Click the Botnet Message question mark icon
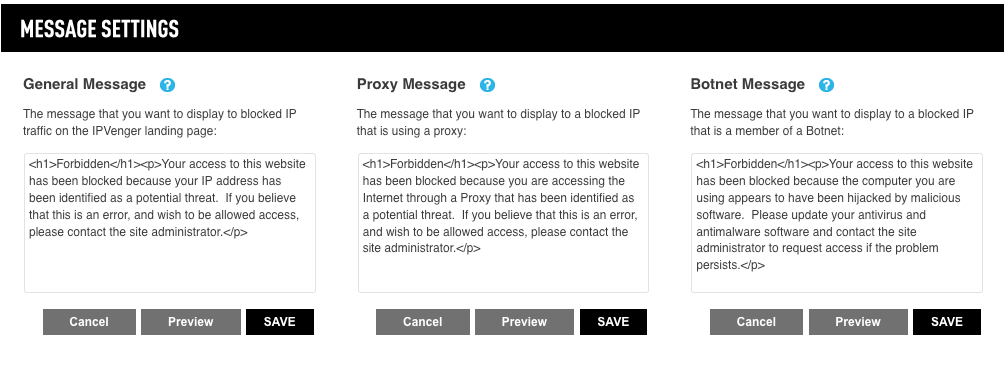1006x370 pixels. [826, 85]
